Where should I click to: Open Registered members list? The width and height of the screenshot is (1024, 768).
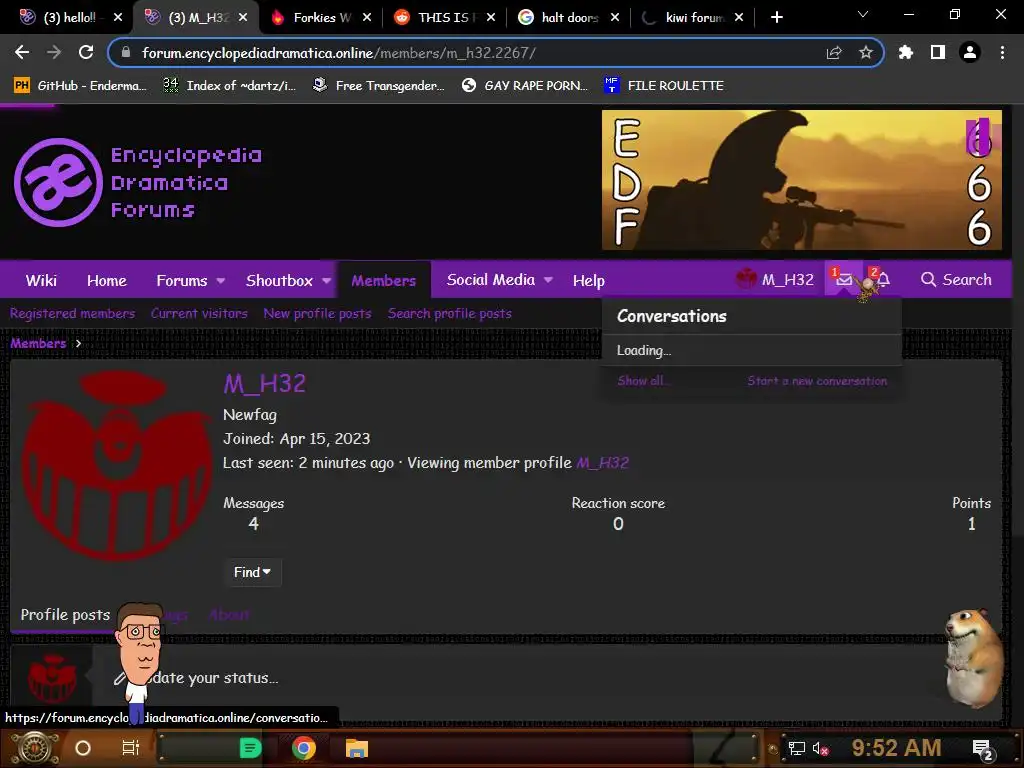pos(72,313)
